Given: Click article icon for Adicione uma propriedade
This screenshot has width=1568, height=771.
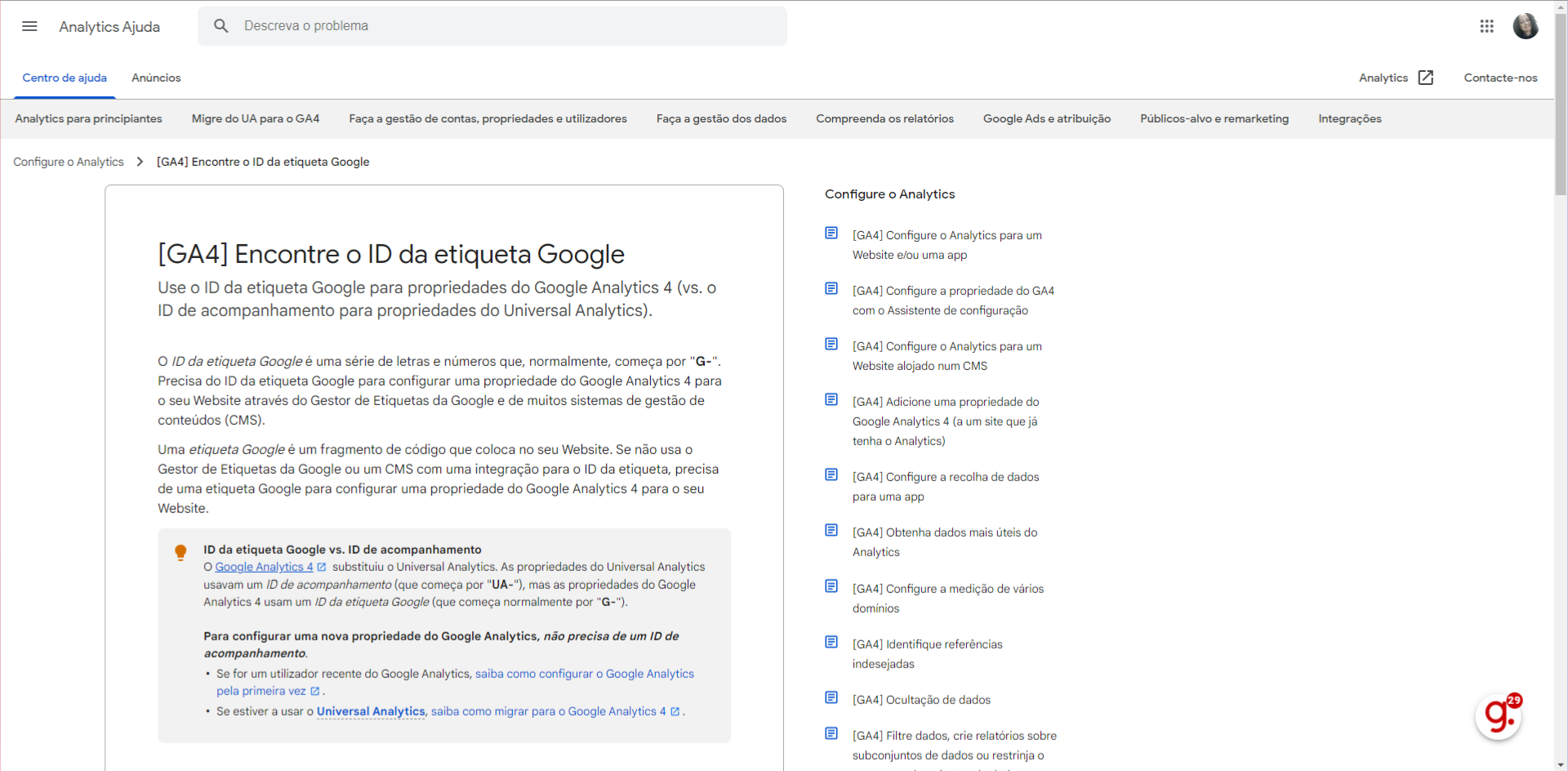Looking at the screenshot, I should [x=831, y=400].
